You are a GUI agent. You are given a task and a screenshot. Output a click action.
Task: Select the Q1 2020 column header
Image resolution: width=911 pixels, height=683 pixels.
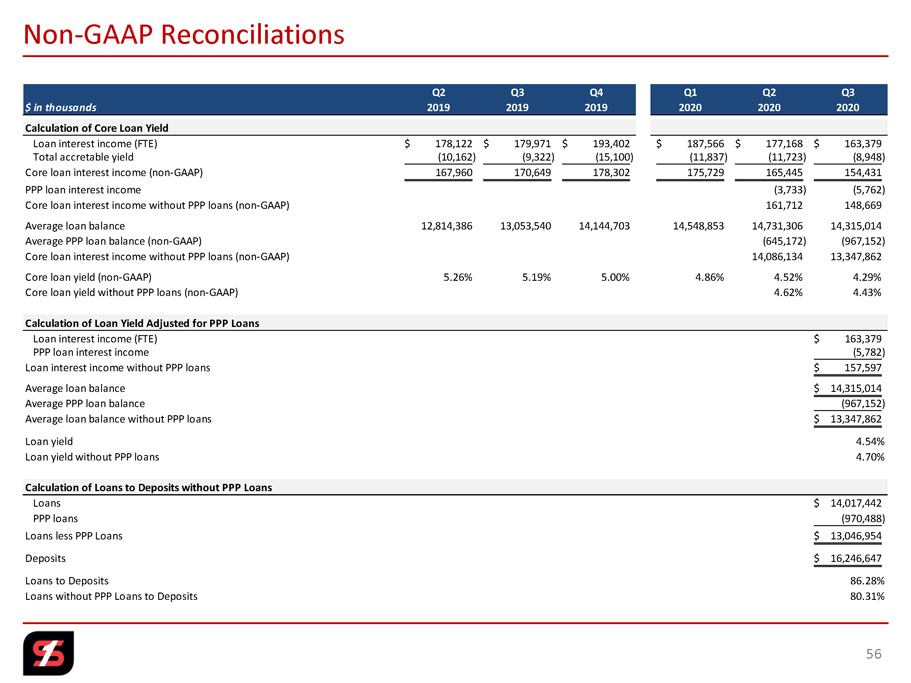pyautogui.click(x=690, y=100)
